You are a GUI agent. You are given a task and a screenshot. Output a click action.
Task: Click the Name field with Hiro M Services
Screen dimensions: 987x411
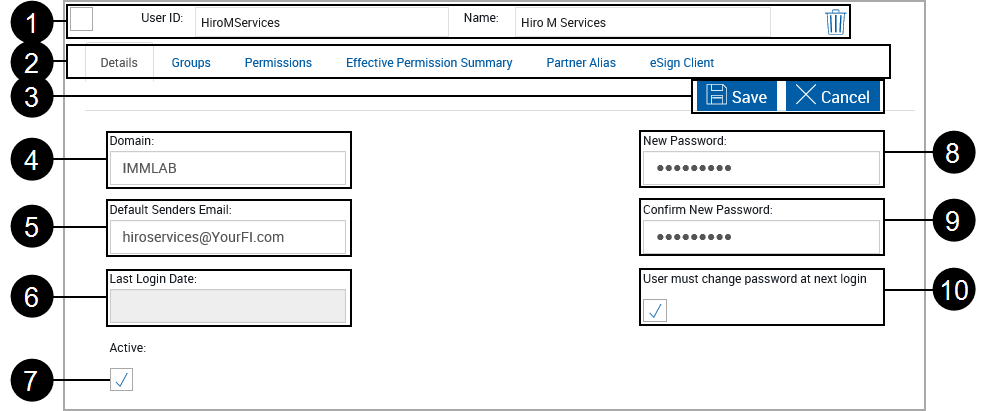640,22
